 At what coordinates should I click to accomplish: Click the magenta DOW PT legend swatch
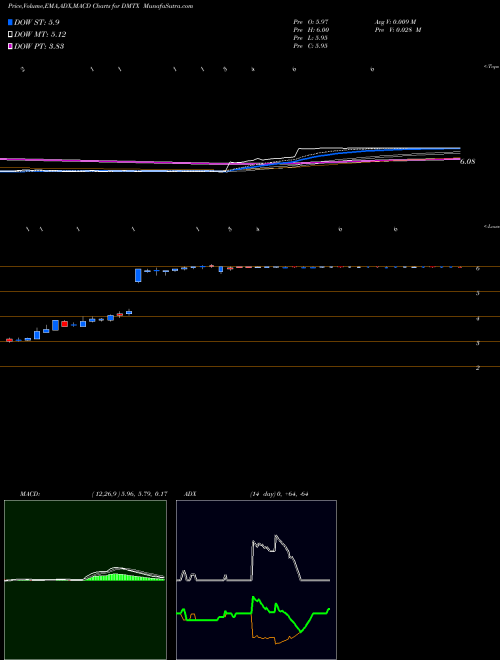click(x=10, y=46)
